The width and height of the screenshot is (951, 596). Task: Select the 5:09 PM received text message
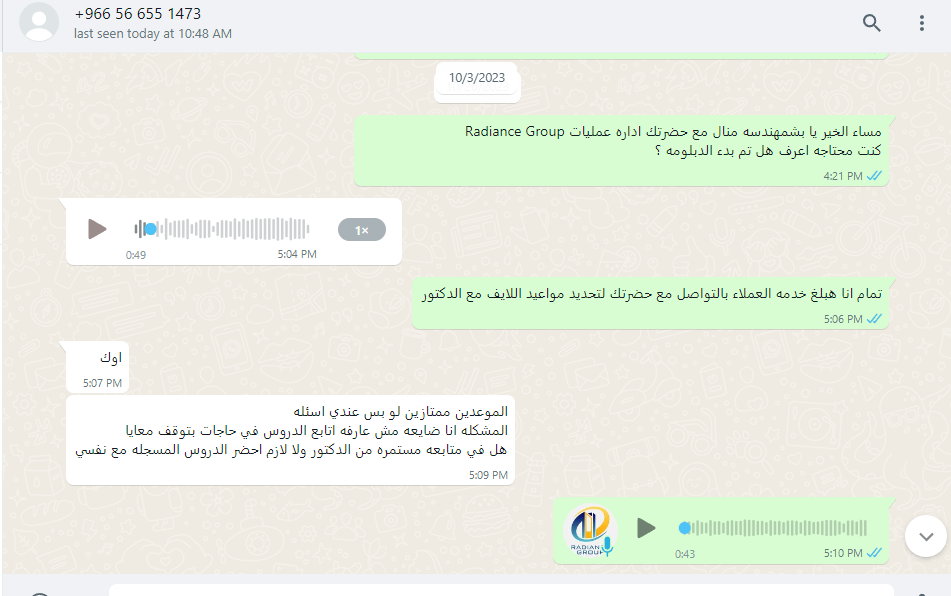tap(291, 440)
